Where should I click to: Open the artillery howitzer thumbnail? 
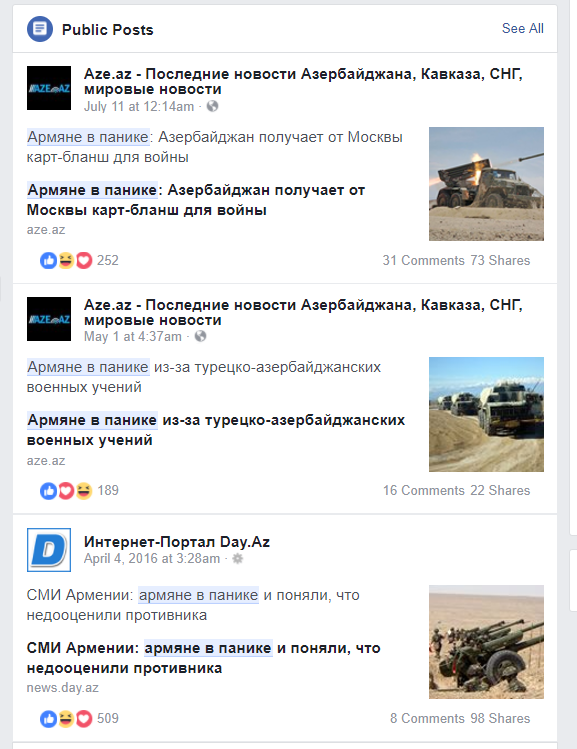[x=486, y=642]
